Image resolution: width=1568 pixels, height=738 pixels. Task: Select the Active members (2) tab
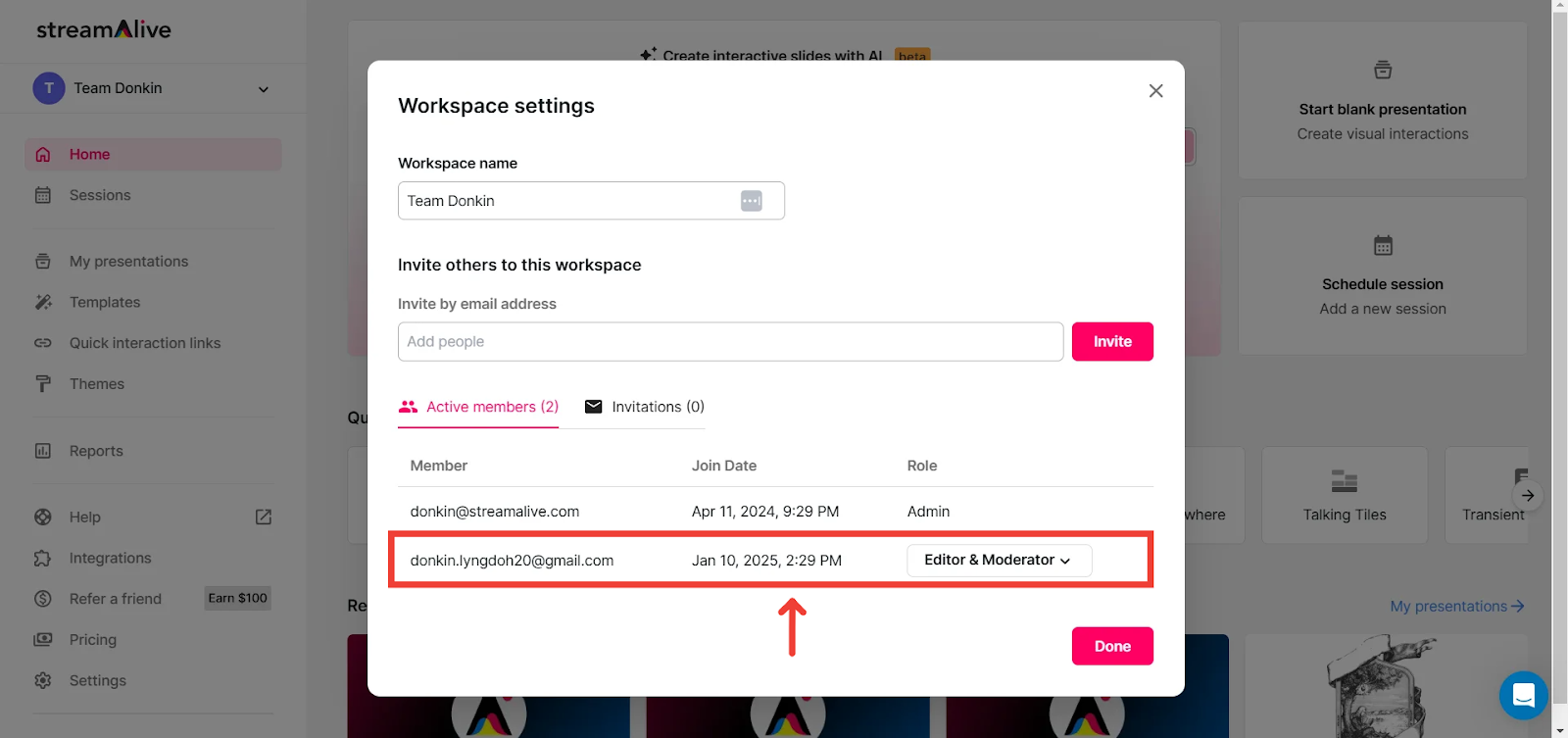point(478,407)
